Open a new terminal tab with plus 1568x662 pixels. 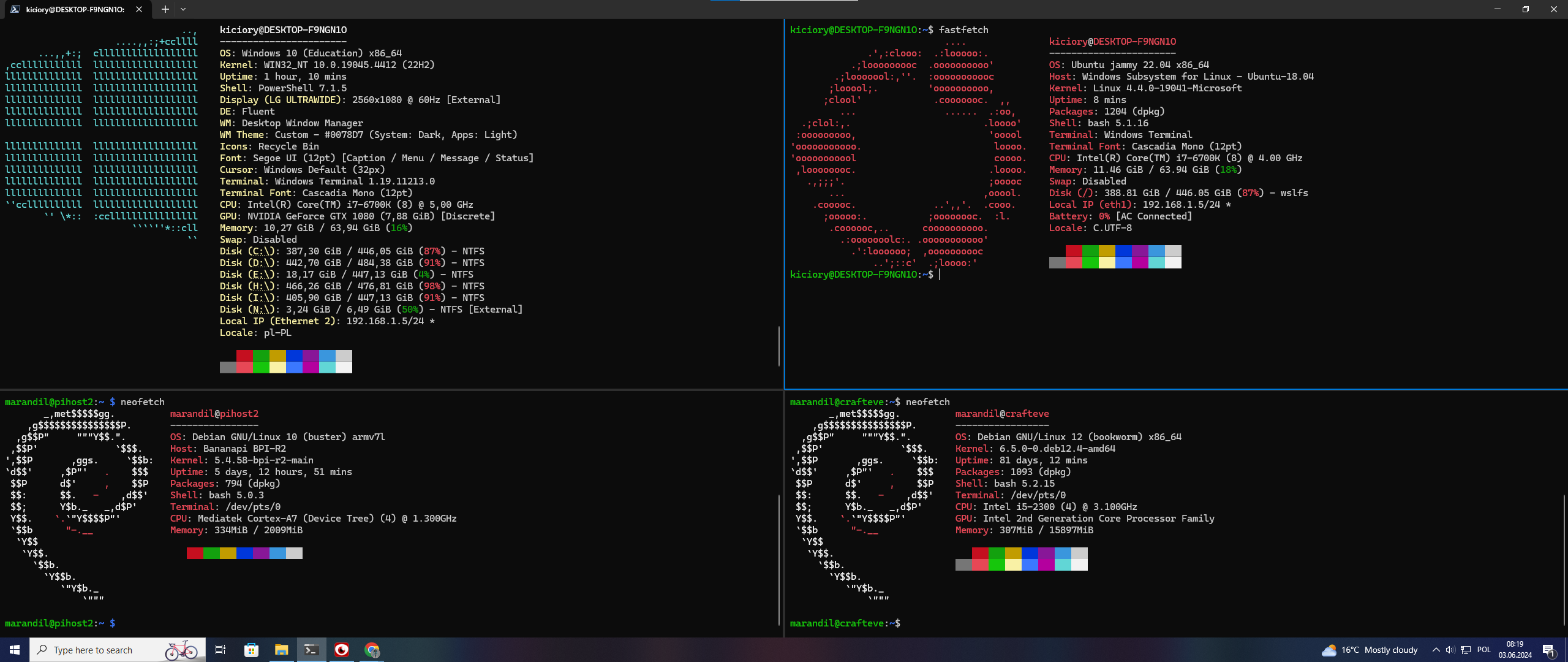click(165, 9)
